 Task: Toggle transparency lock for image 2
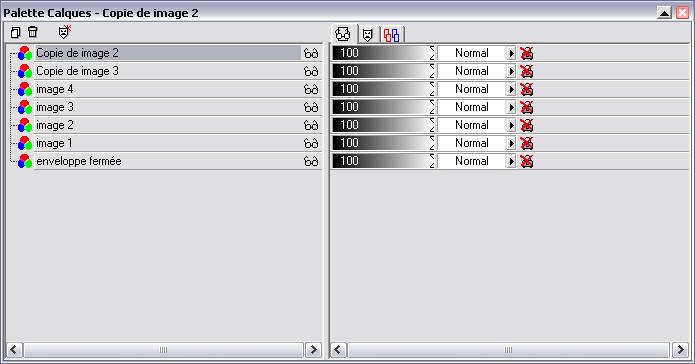pyautogui.click(x=527, y=125)
